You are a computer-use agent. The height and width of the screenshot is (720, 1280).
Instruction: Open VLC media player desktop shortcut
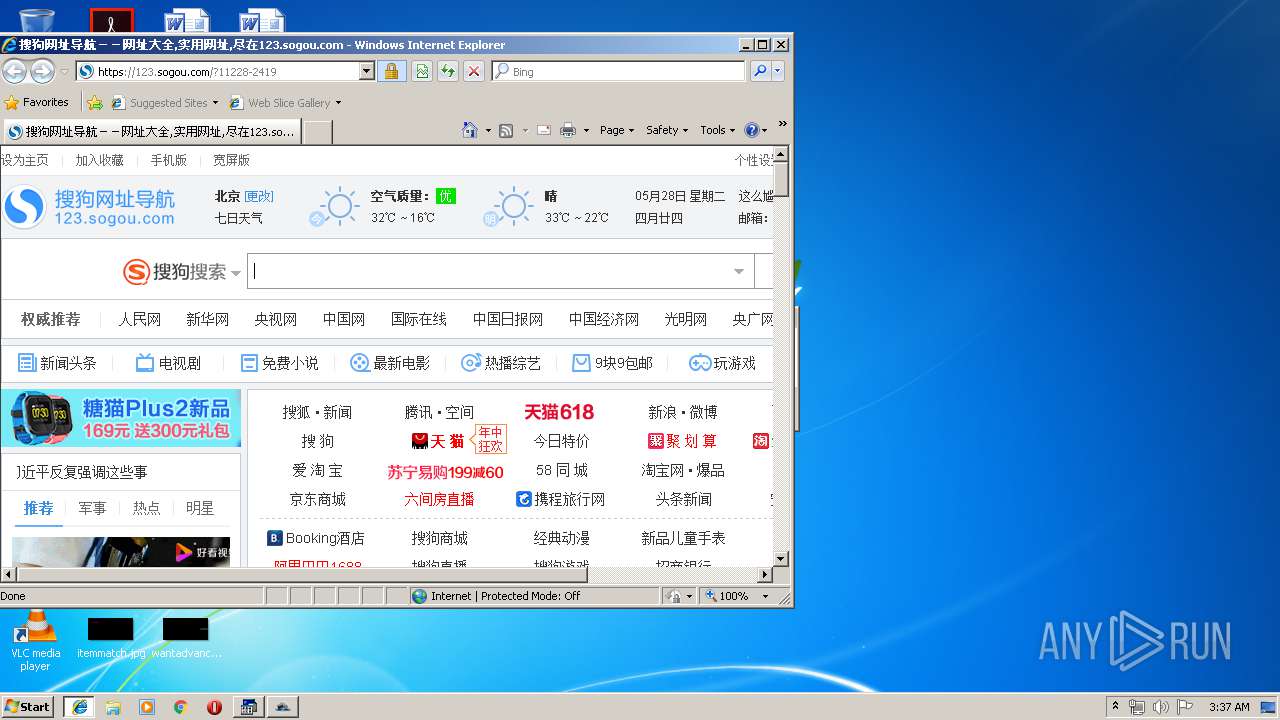[x=35, y=640]
